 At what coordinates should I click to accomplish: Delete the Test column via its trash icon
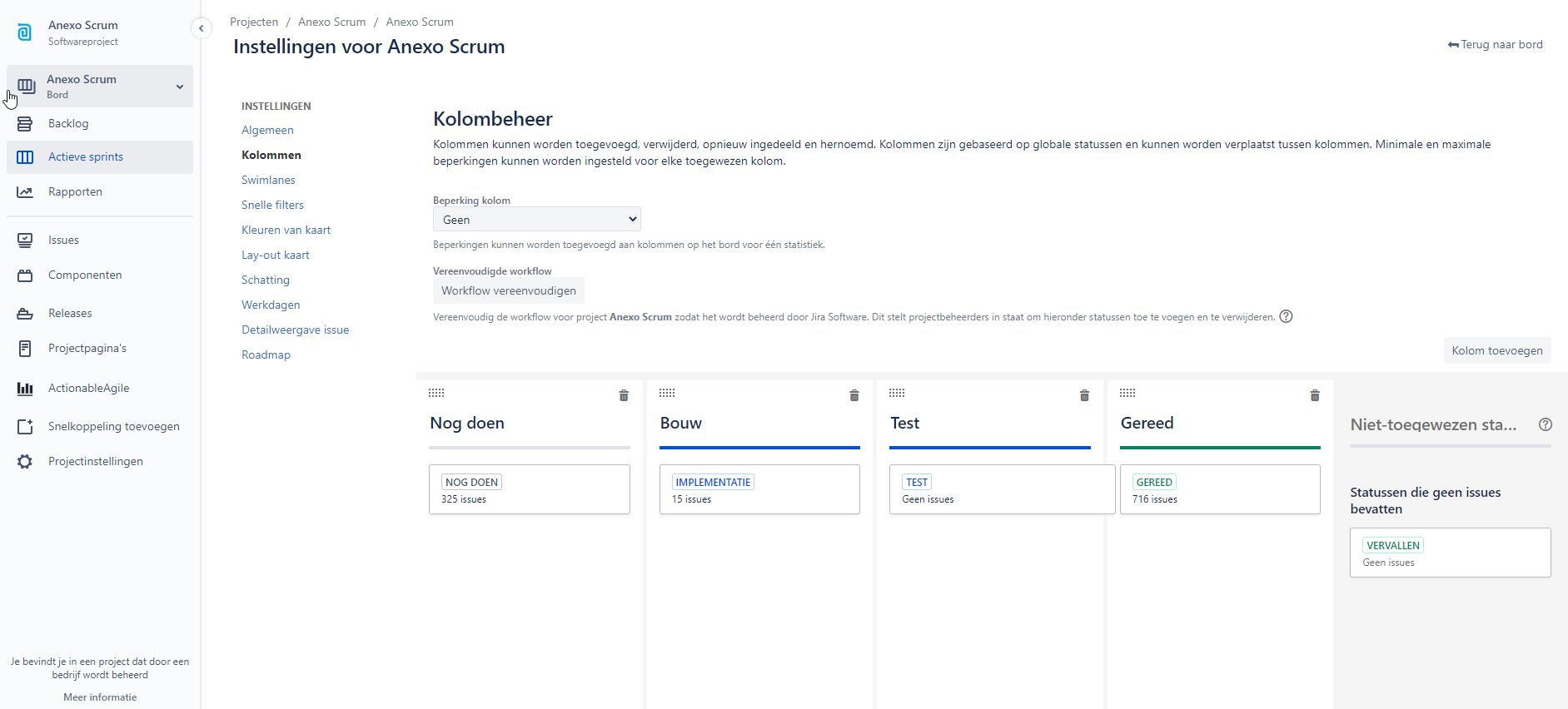pos(1084,395)
